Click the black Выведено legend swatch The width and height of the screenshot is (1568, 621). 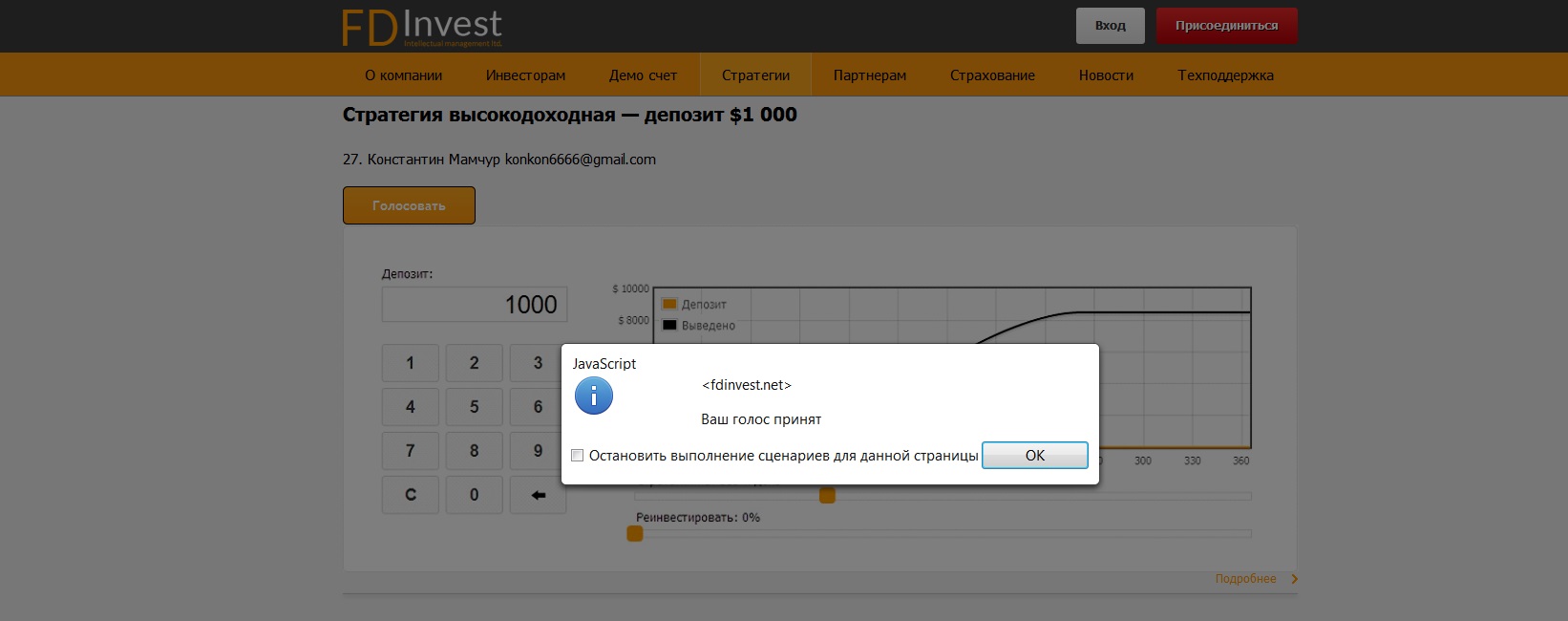[669, 326]
